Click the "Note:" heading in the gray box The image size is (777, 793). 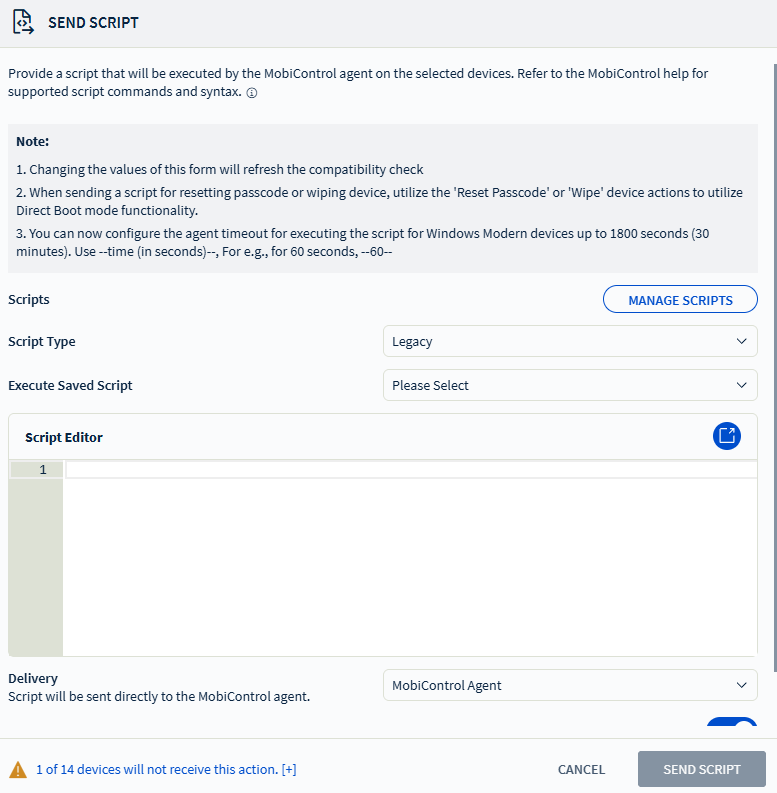pos(33,141)
